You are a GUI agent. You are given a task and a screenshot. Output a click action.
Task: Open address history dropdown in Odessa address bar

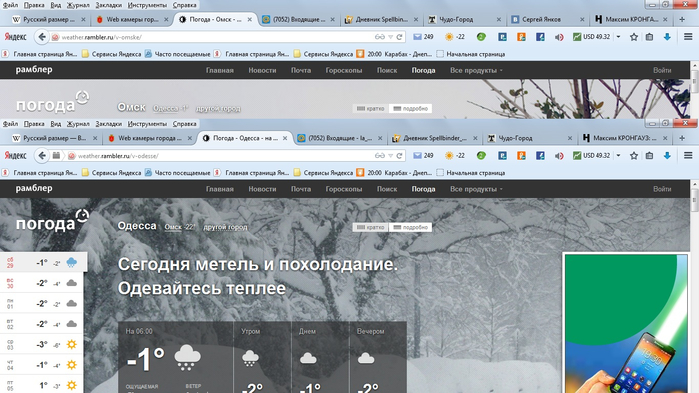391,156
